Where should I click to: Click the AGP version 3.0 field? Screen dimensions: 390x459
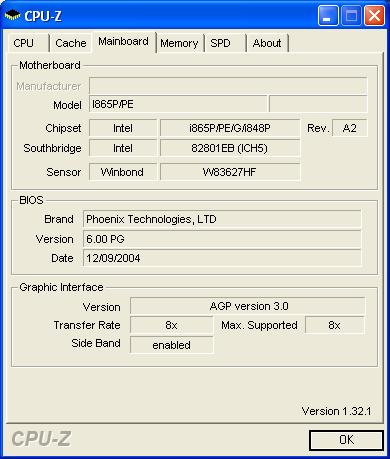(247, 306)
